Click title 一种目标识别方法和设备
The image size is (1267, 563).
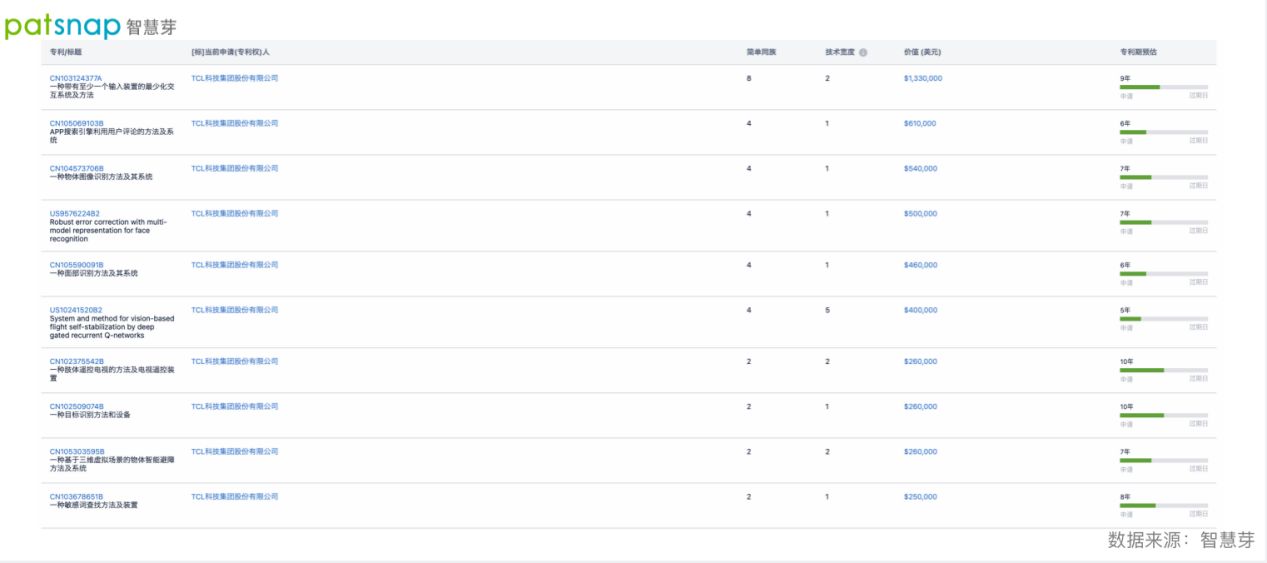[90, 414]
